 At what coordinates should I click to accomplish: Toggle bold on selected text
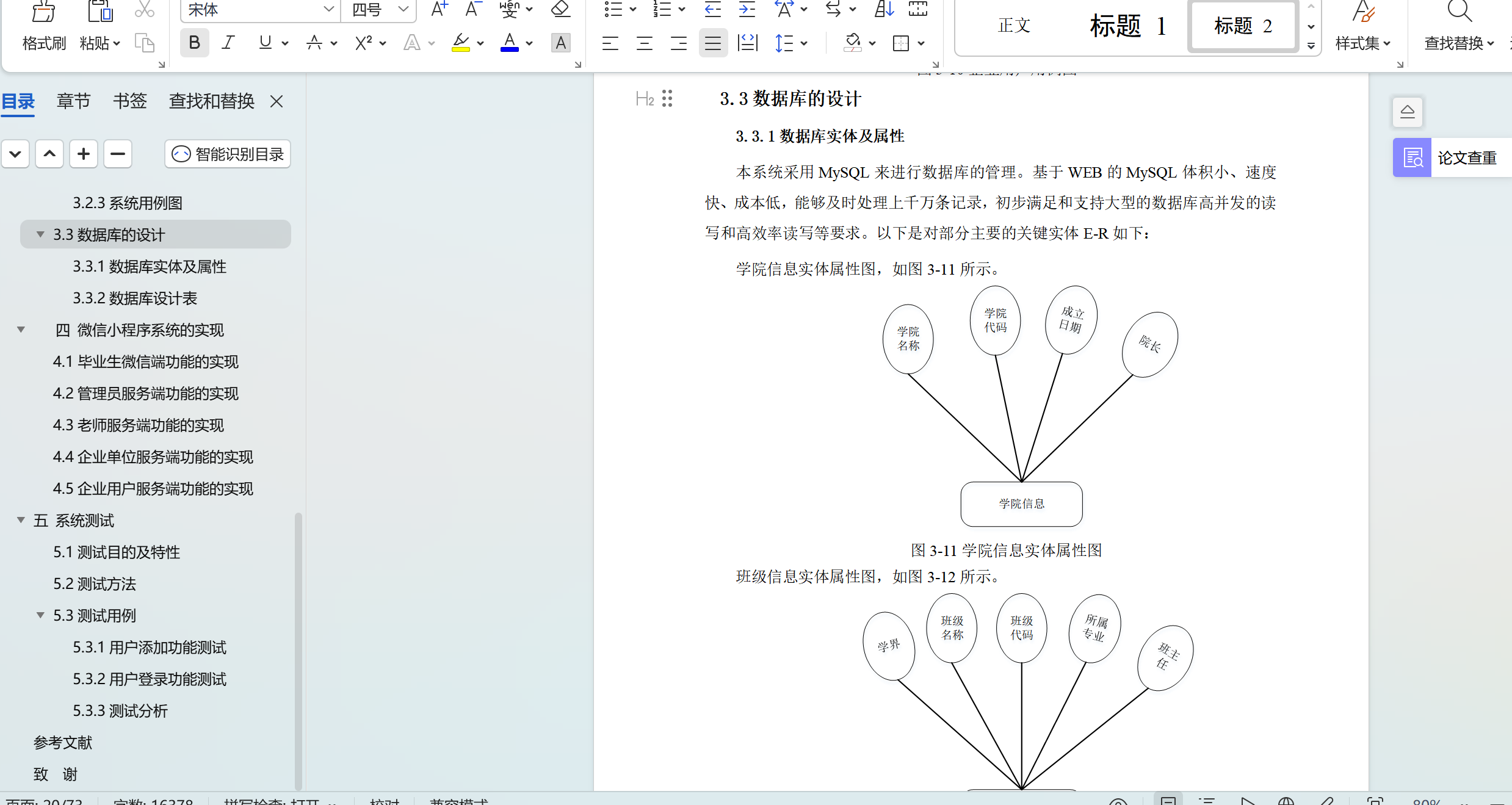[194, 42]
